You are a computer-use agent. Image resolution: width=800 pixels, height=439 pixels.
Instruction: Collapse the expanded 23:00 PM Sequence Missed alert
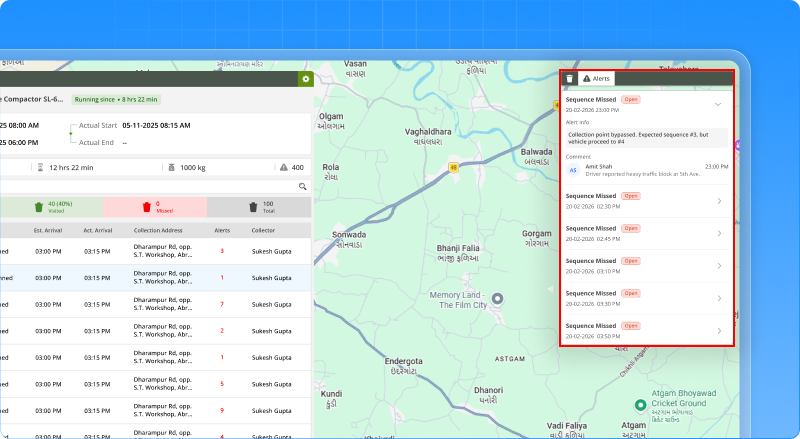[x=717, y=104]
